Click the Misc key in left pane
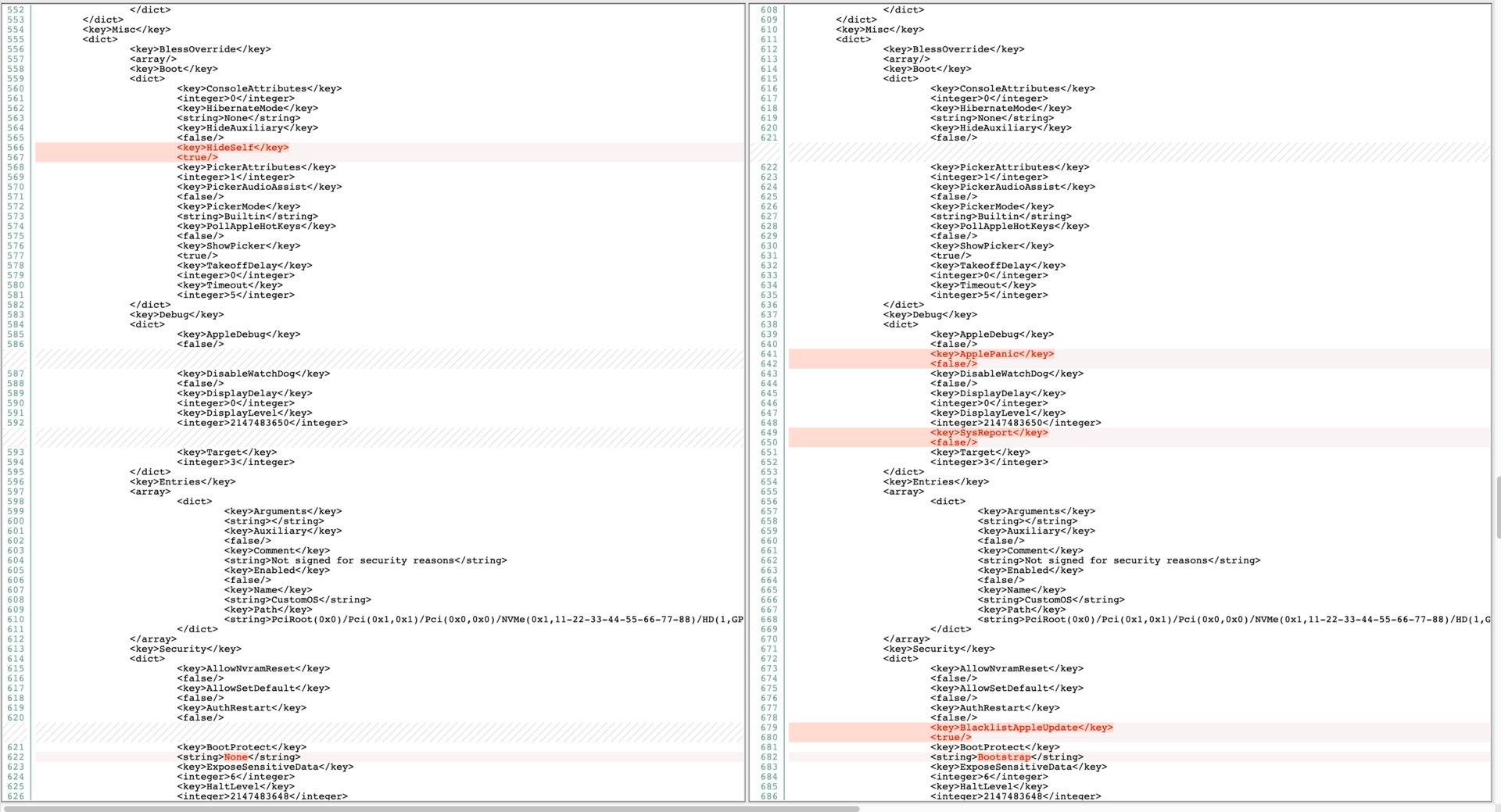The height and width of the screenshot is (812, 1501). tap(126, 30)
